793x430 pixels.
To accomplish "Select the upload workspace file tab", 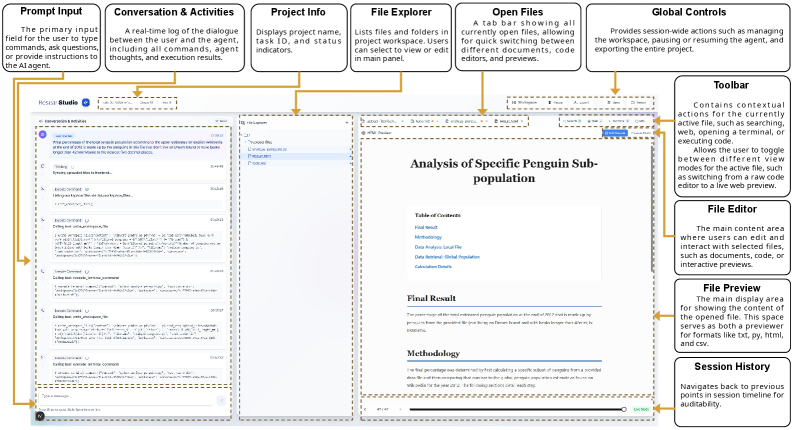I will pos(382,121).
